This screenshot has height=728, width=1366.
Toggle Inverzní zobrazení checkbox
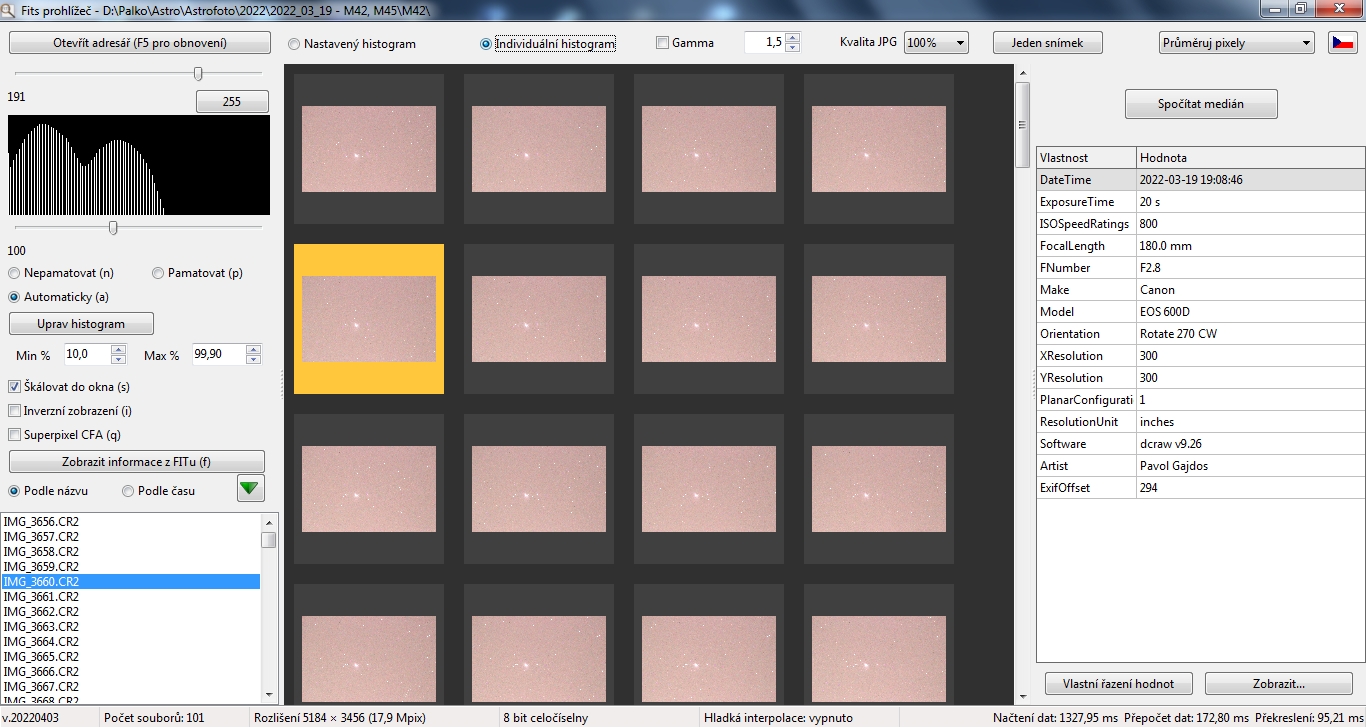[15, 411]
